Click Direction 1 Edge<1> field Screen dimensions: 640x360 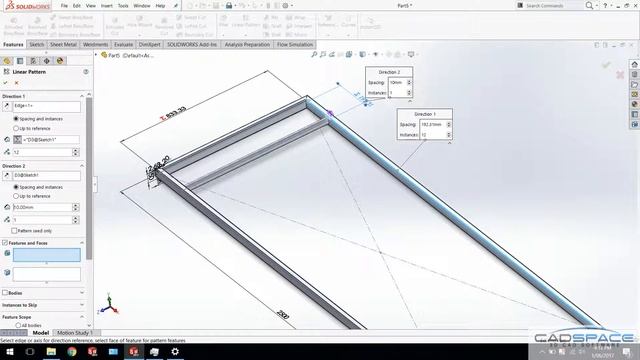[47, 107]
